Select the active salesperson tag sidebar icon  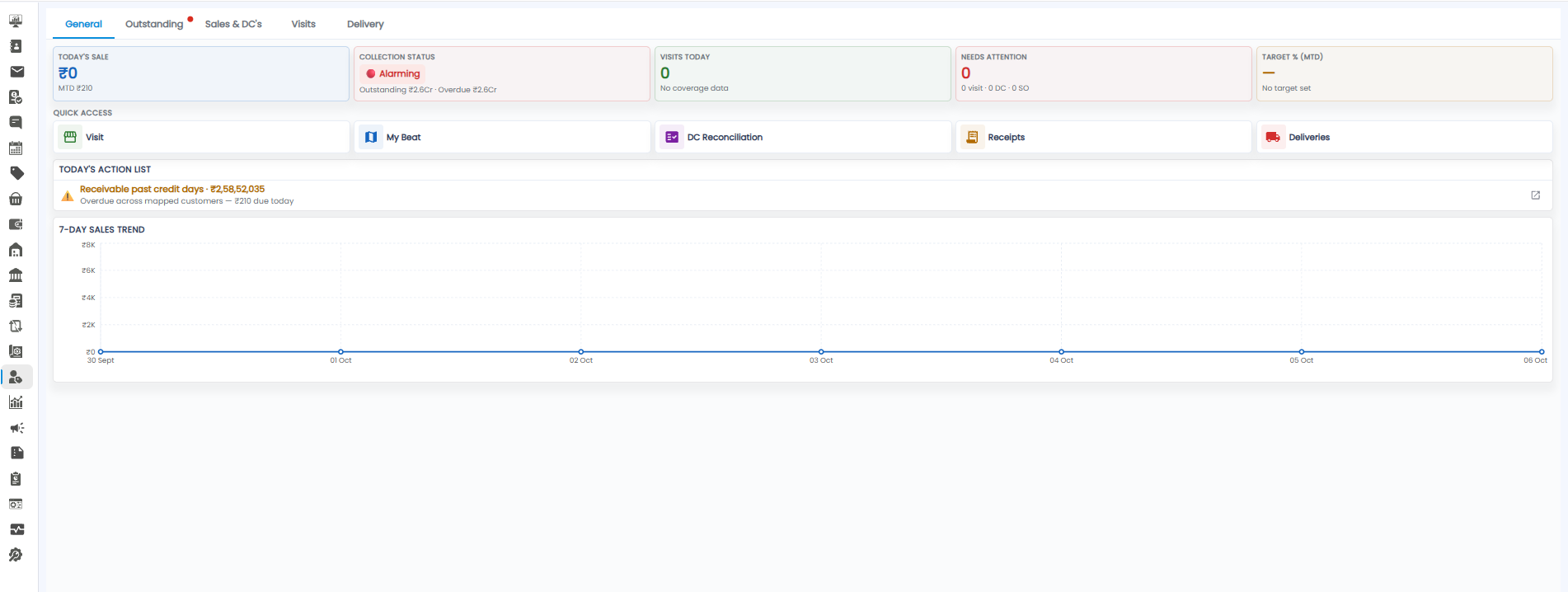[16, 377]
